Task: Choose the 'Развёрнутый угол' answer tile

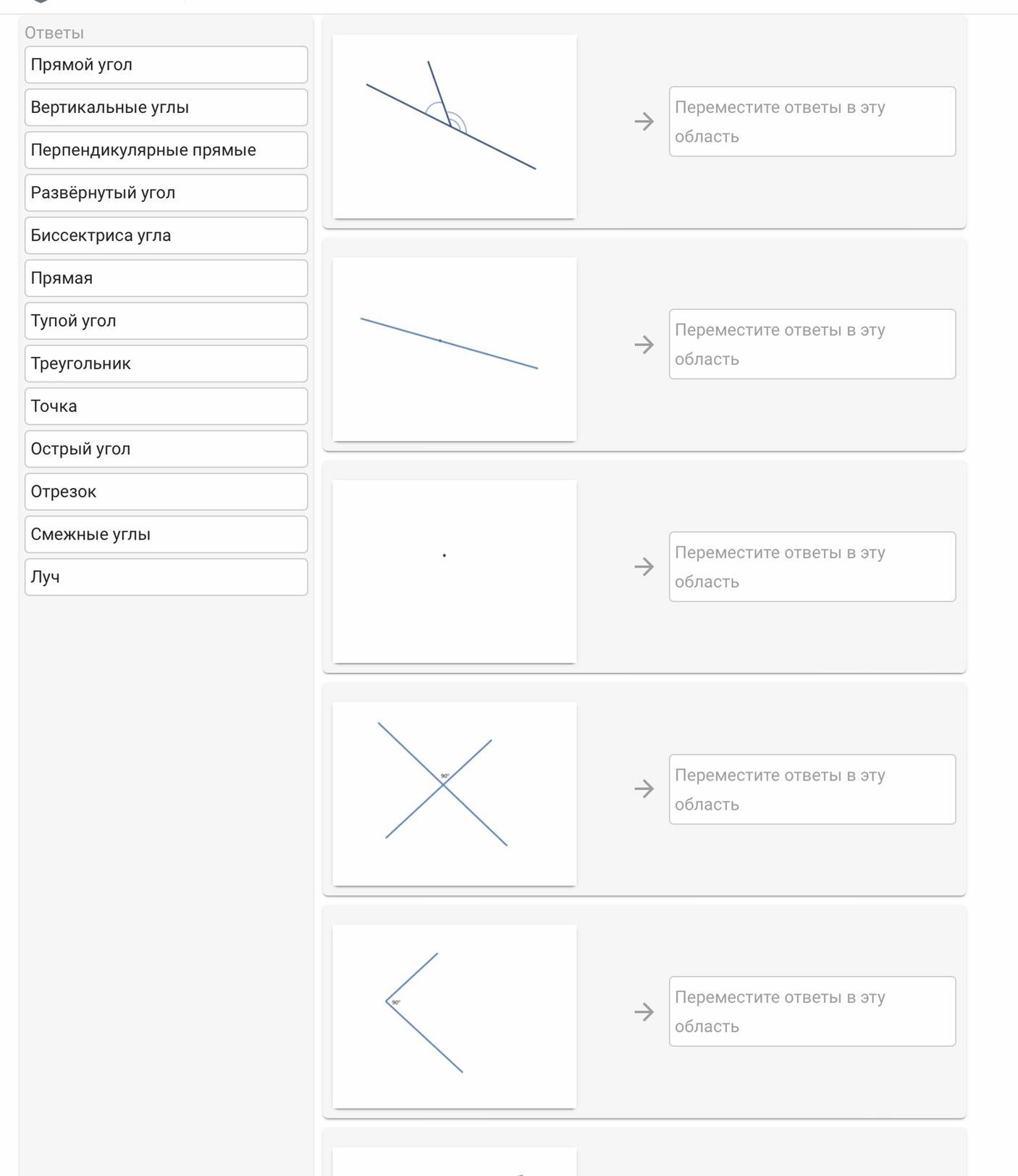Action: click(x=166, y=193)
